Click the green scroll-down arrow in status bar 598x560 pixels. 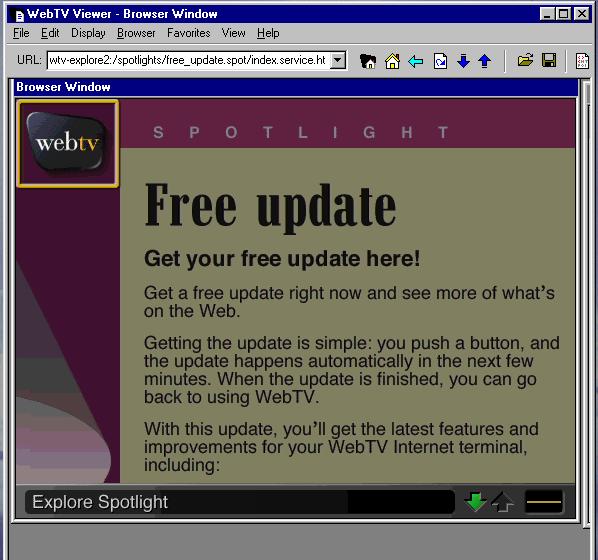point(475,502)
